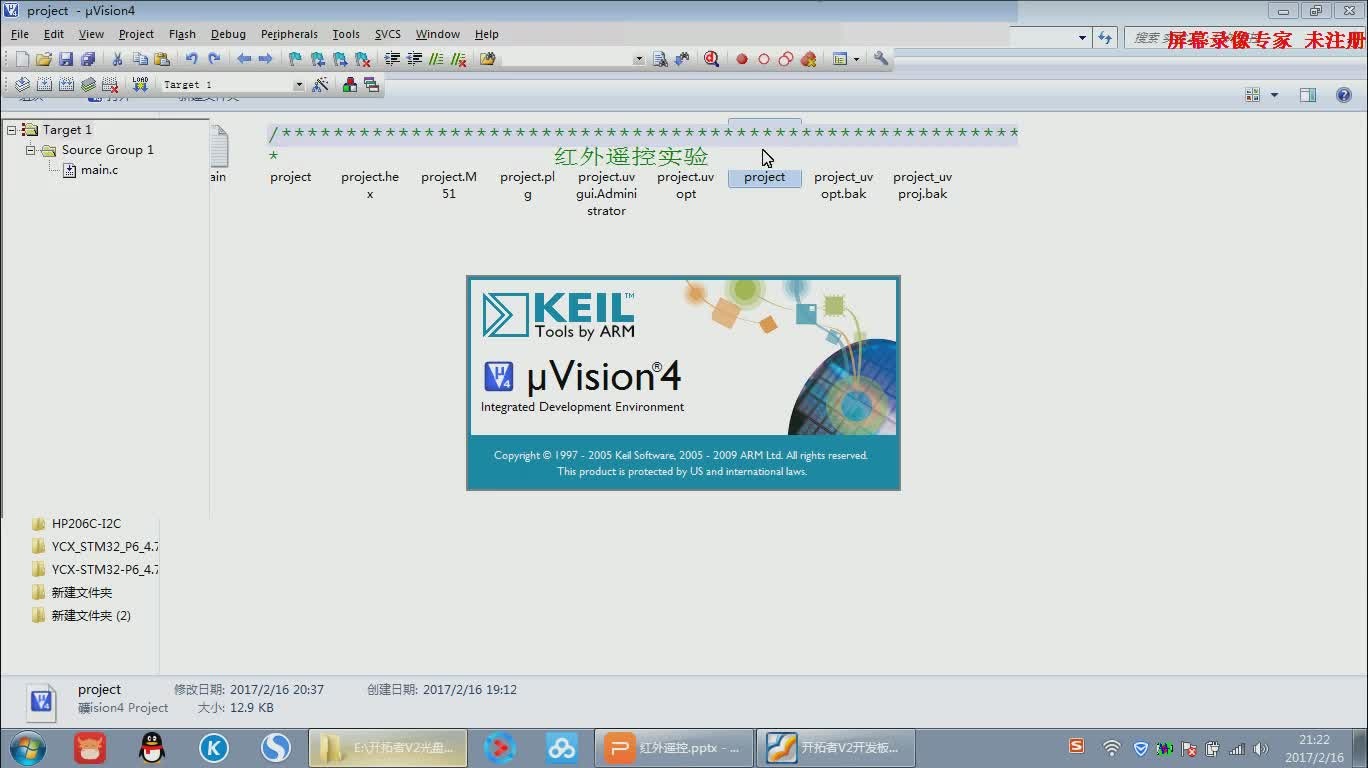1368x768 pixels.
Task: Click the Translate file build icon
Action: tap(22, 85)
